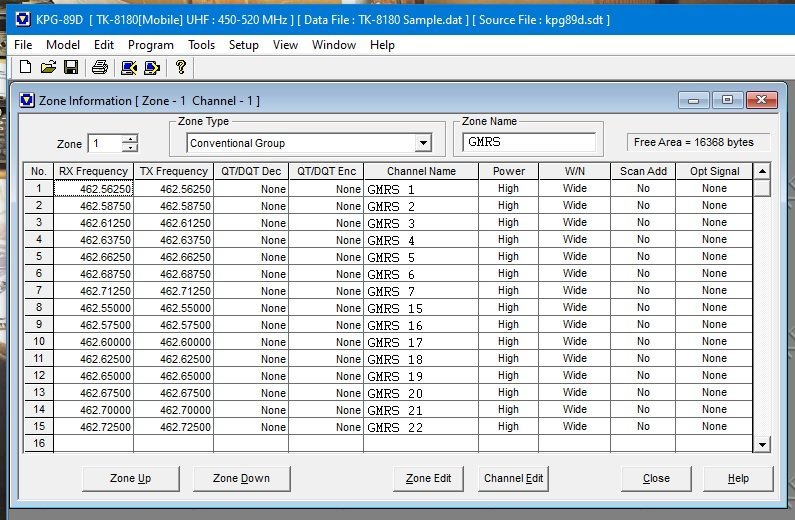Click the Write data to radio icon

(152, 67)
